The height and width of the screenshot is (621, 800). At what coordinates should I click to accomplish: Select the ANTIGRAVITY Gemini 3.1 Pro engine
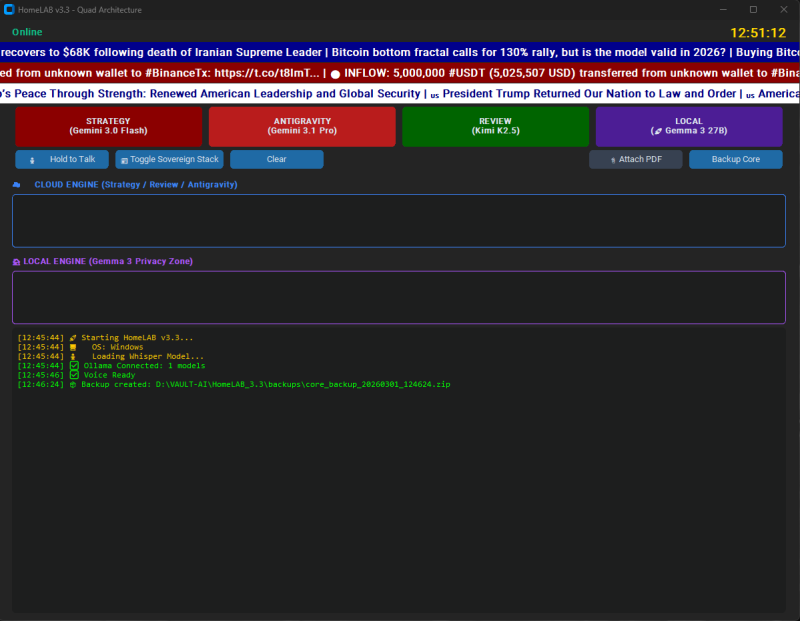point(302,127)
